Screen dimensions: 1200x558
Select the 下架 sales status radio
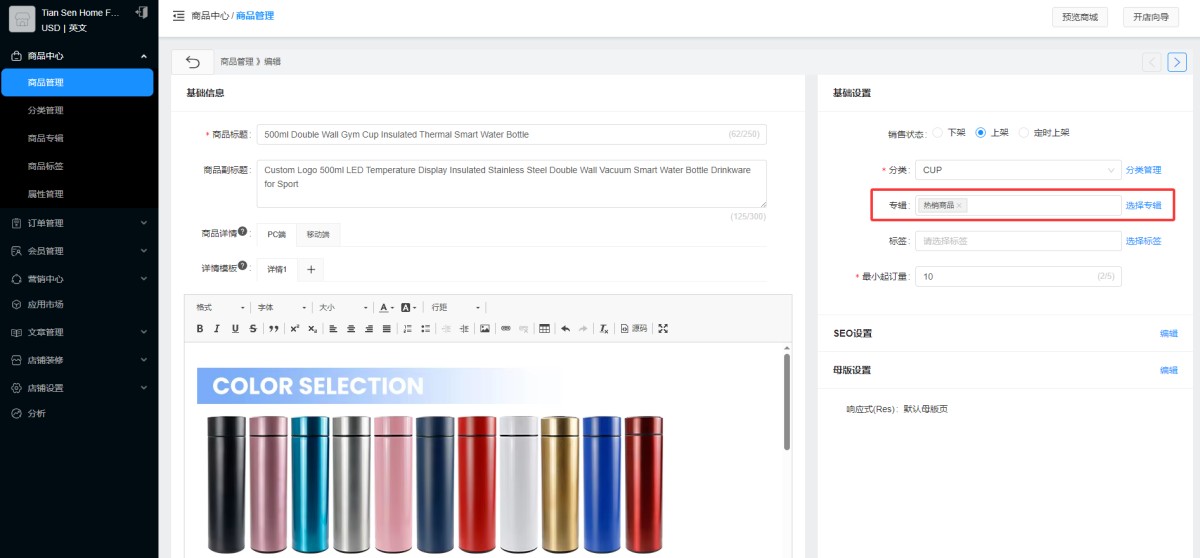[937, 133]
